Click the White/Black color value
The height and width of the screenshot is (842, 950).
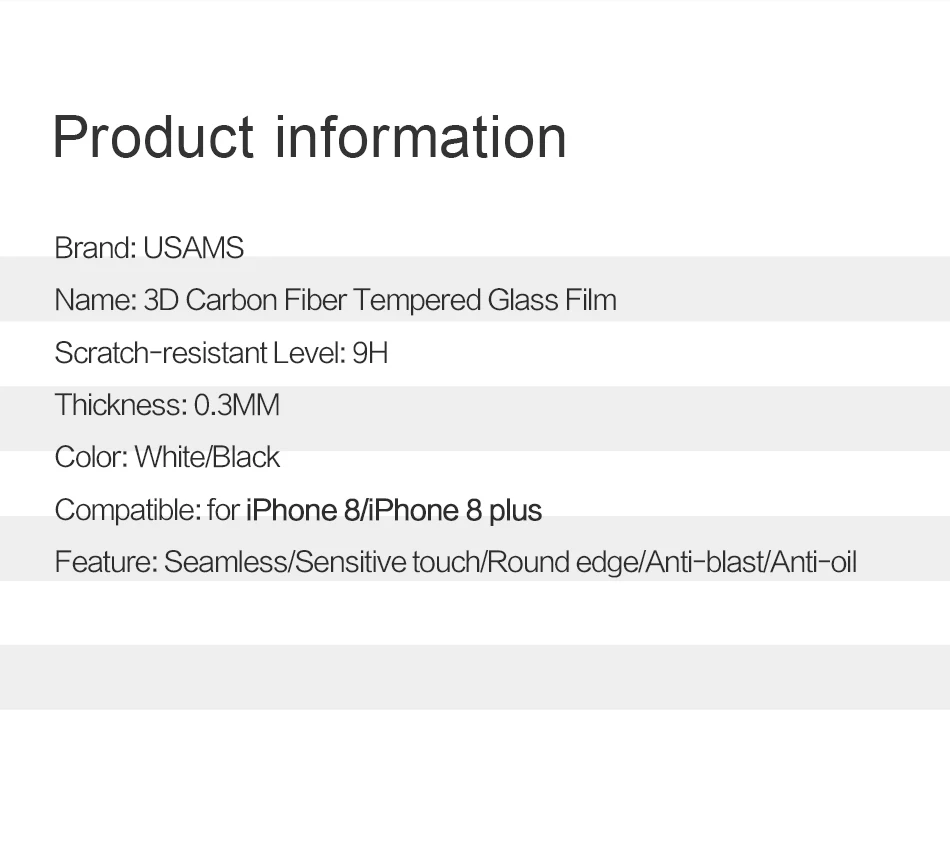(x=207, y=457)
